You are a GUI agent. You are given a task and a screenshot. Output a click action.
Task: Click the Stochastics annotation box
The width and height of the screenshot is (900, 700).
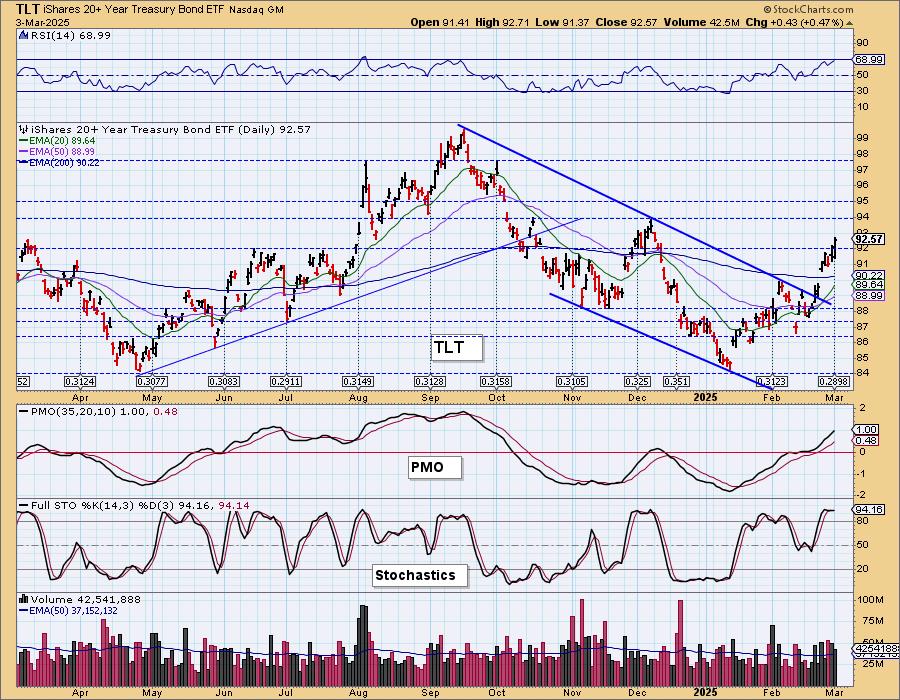pos(420,575)
